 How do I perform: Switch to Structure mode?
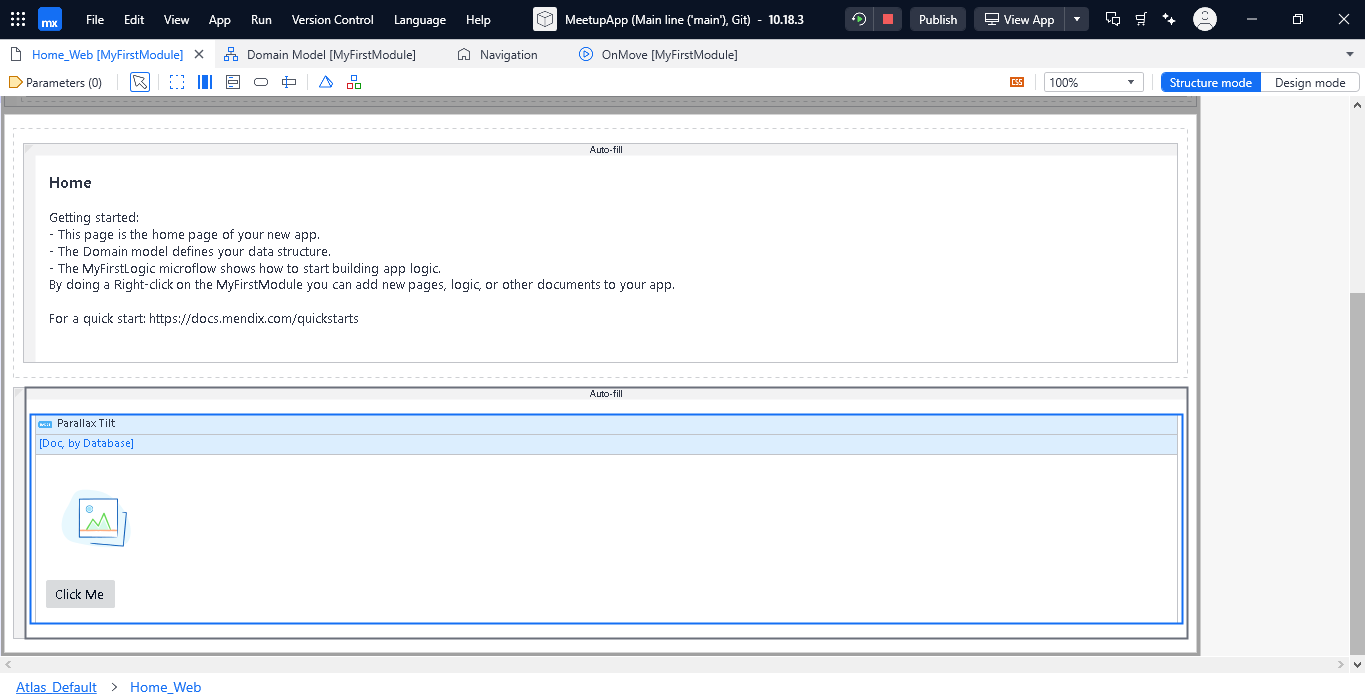point(1210,82)
